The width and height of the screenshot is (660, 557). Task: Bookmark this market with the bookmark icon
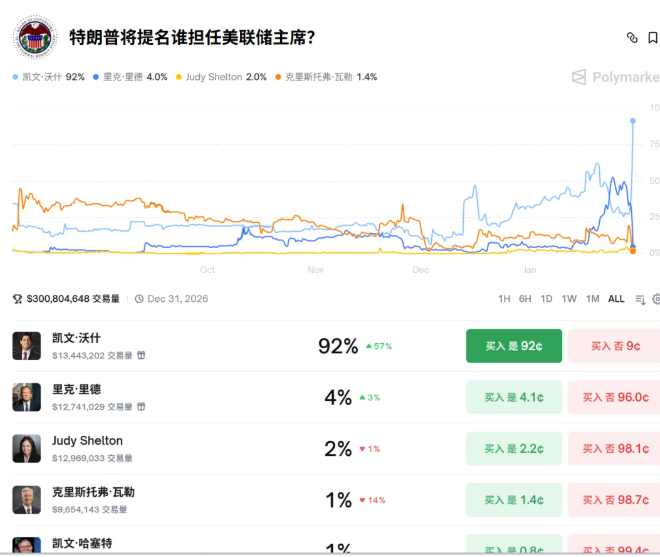(x=652, y=38)
